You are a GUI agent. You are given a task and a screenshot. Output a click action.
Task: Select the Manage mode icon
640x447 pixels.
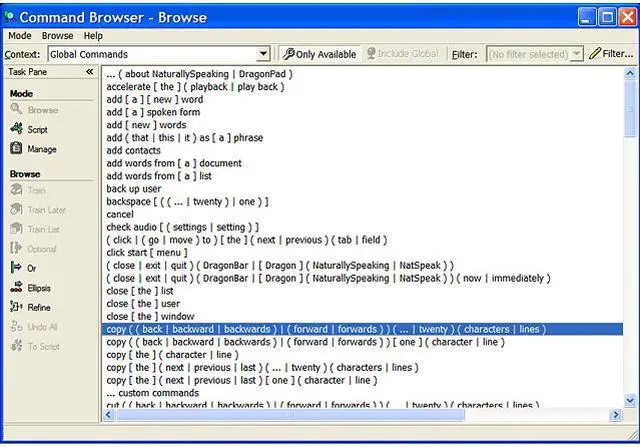point(16,149)
